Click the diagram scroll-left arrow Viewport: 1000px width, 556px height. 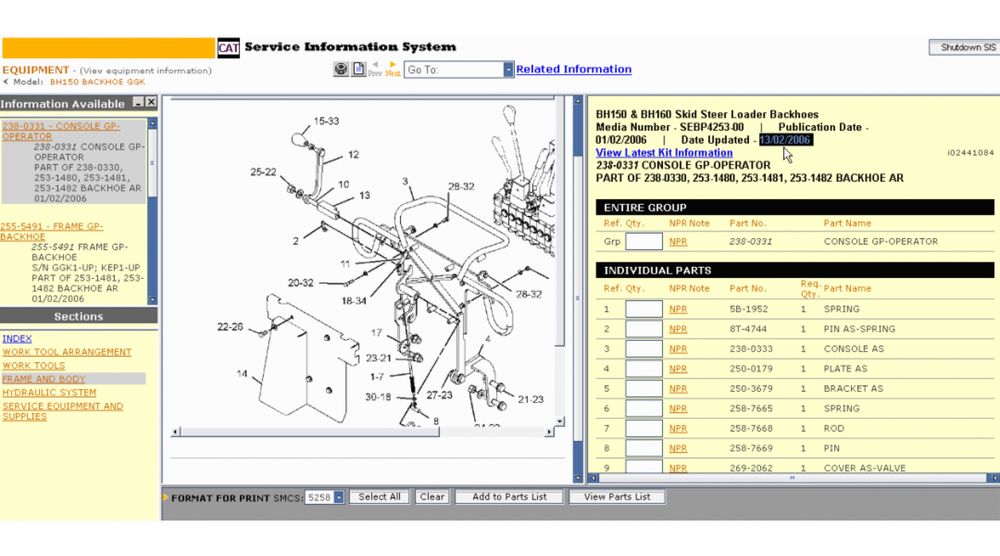(175, 432)
